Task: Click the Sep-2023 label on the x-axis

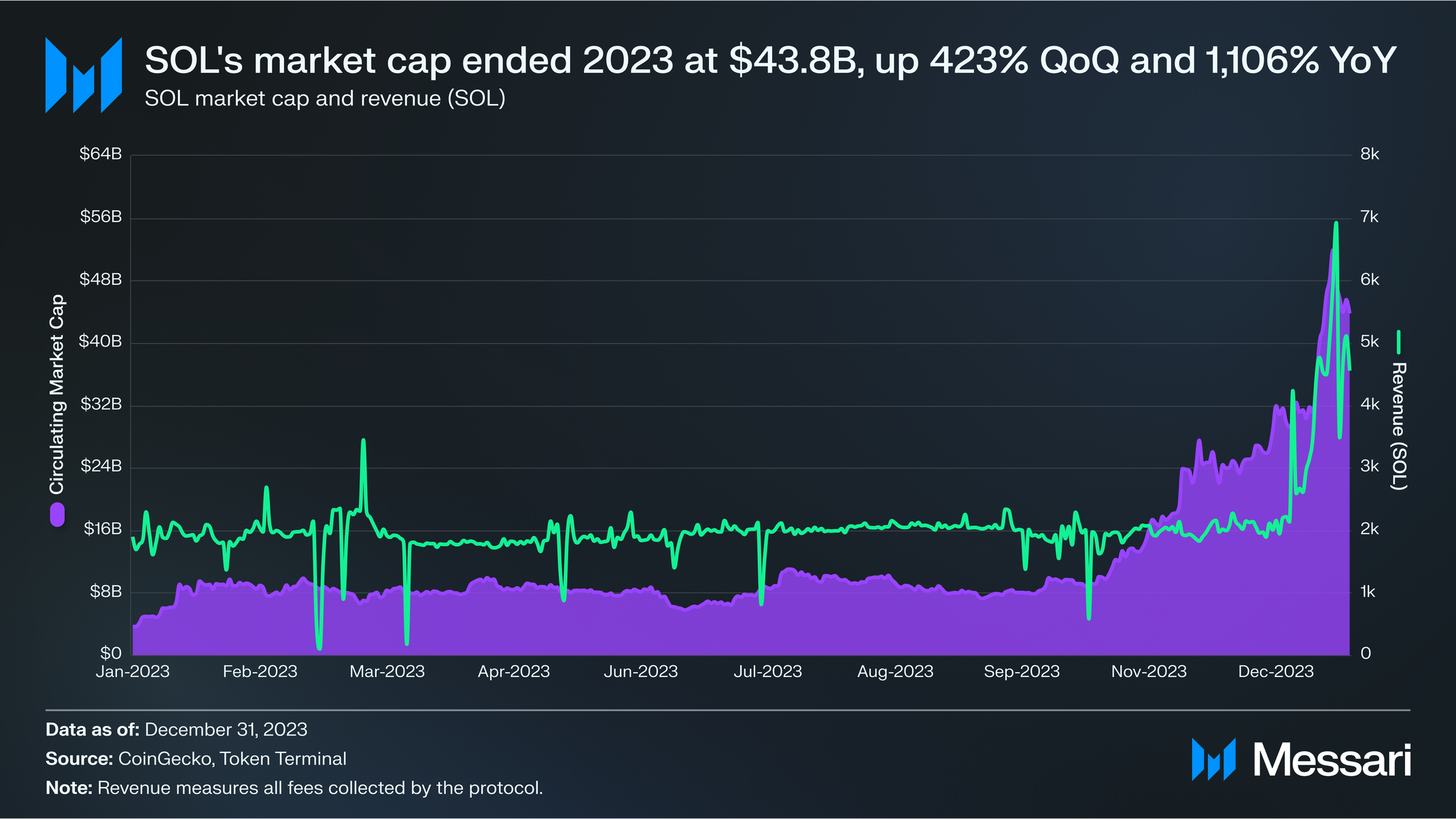Action: coord(1022,672)
